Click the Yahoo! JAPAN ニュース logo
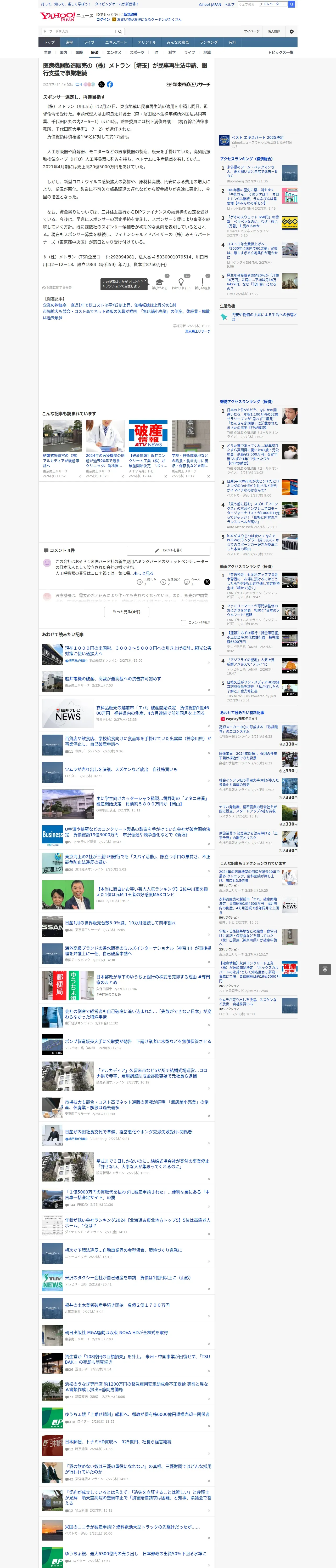Image resolution: width=336 pixels, height=1568 pixels. [x=66, y=16]
